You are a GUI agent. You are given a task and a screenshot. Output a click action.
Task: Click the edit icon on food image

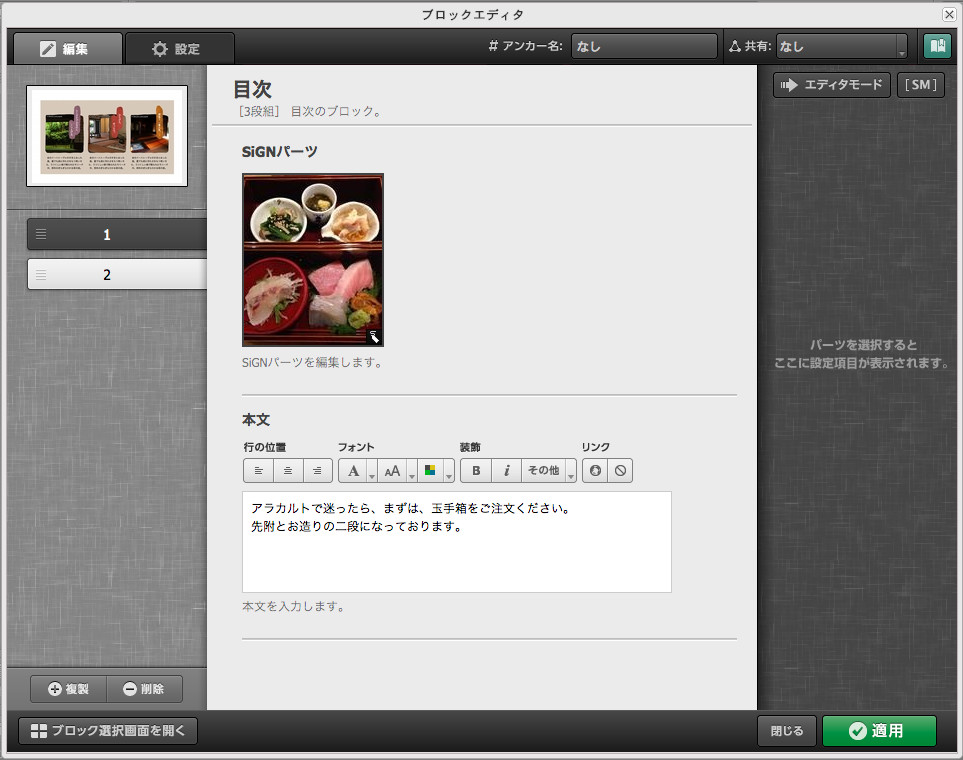(x=373, y=337)
